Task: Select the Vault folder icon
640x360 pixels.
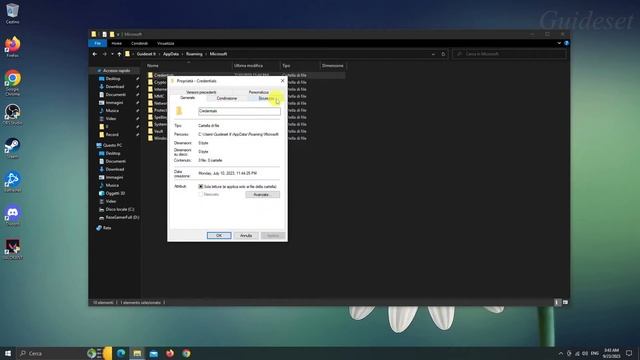Action: click(150, 131)
